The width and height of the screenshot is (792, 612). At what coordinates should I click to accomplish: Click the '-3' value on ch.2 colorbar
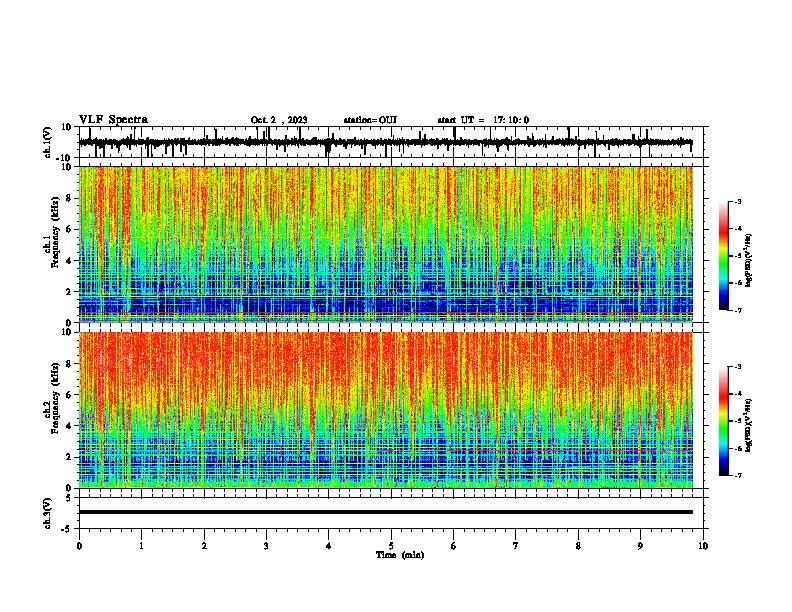coord(737,367)
